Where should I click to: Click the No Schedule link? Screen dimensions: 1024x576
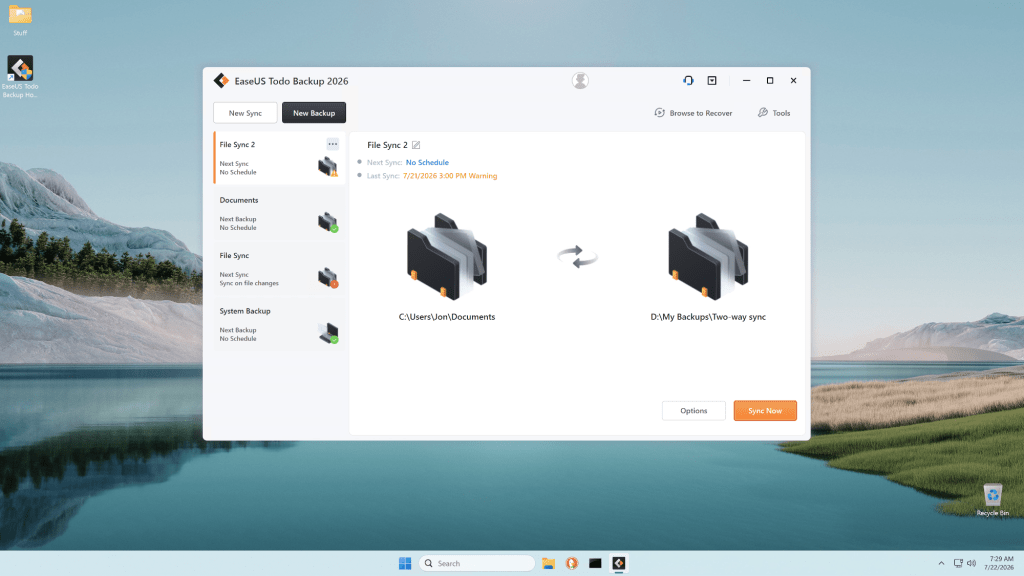pos(427,162)
